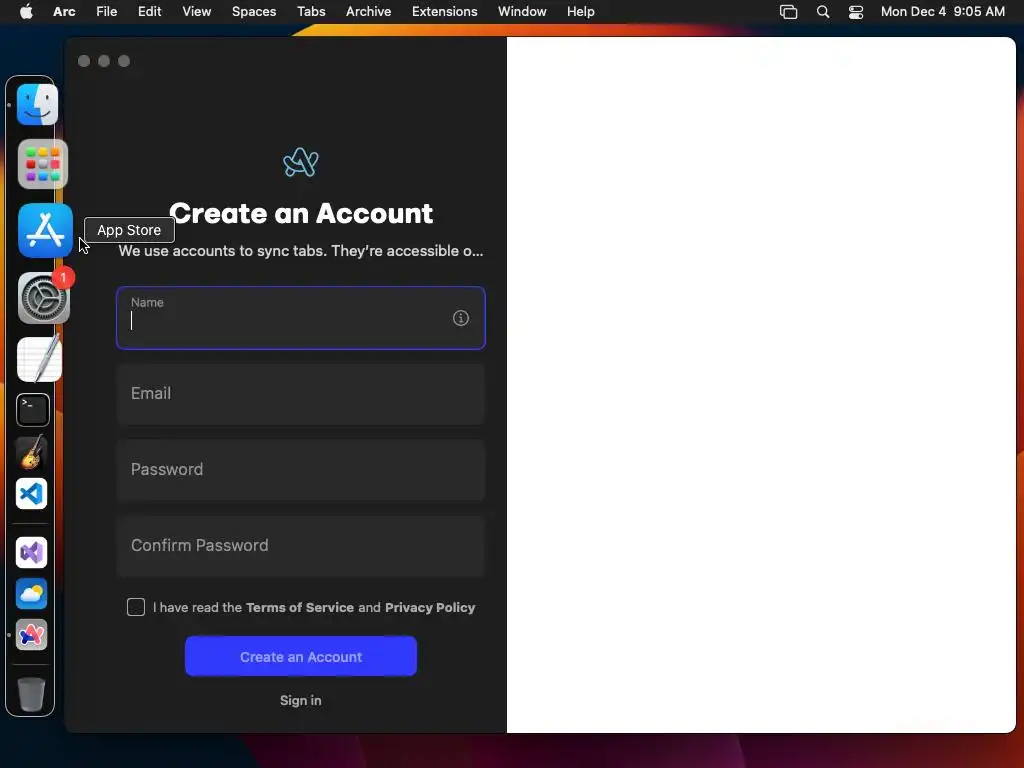The image size is (1024, 768).
Task: Open the purple Visual Studio dock icon
Action: (x=31, y=553)
